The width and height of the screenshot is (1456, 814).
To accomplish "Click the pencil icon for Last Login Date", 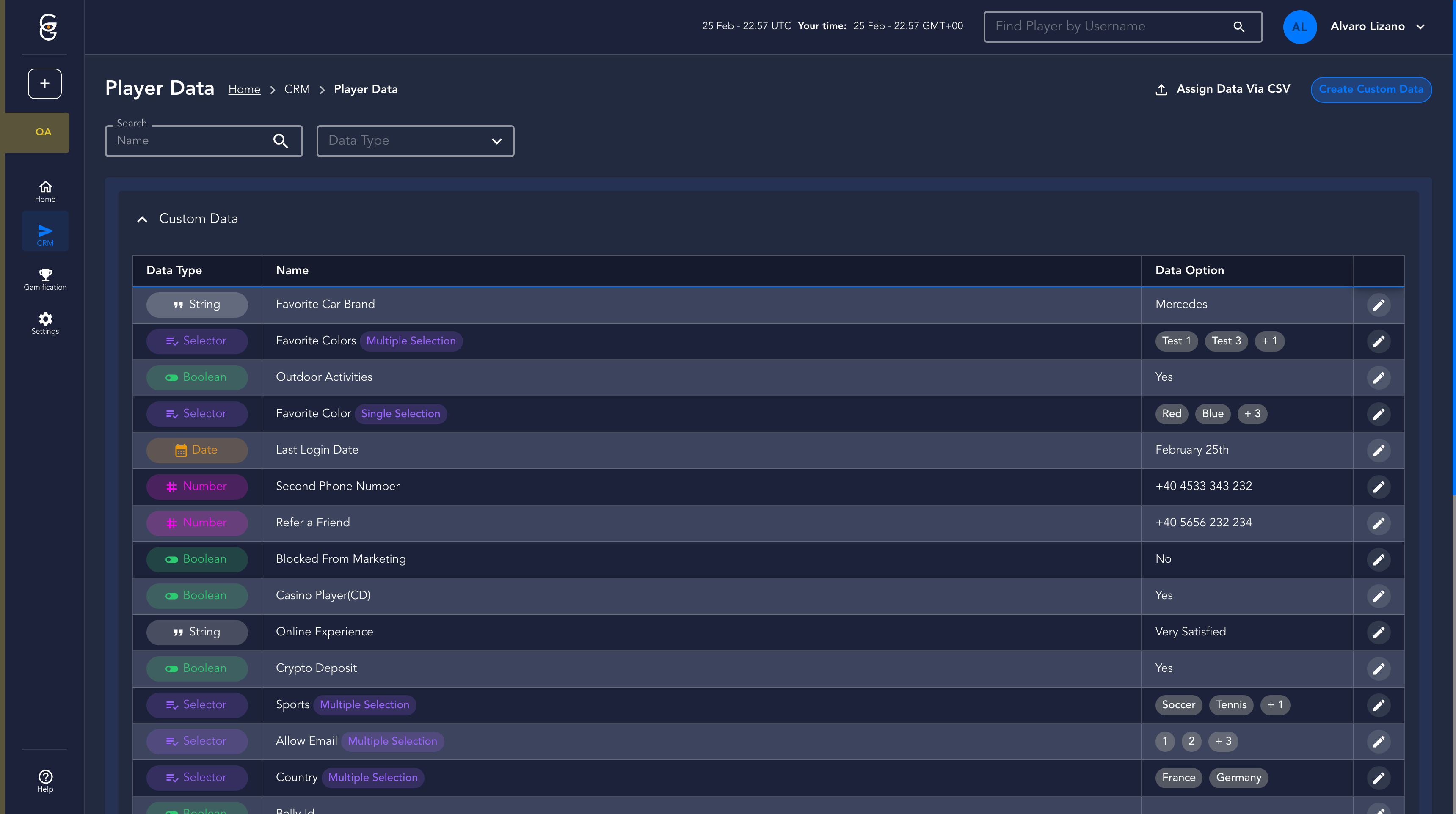I will [x=1379, y=450].
